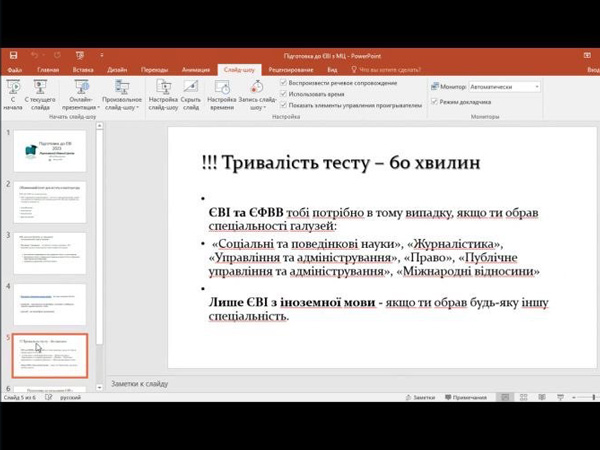
Task: Click the Save icon in quick access toolbar
Action: click(12, 55)
